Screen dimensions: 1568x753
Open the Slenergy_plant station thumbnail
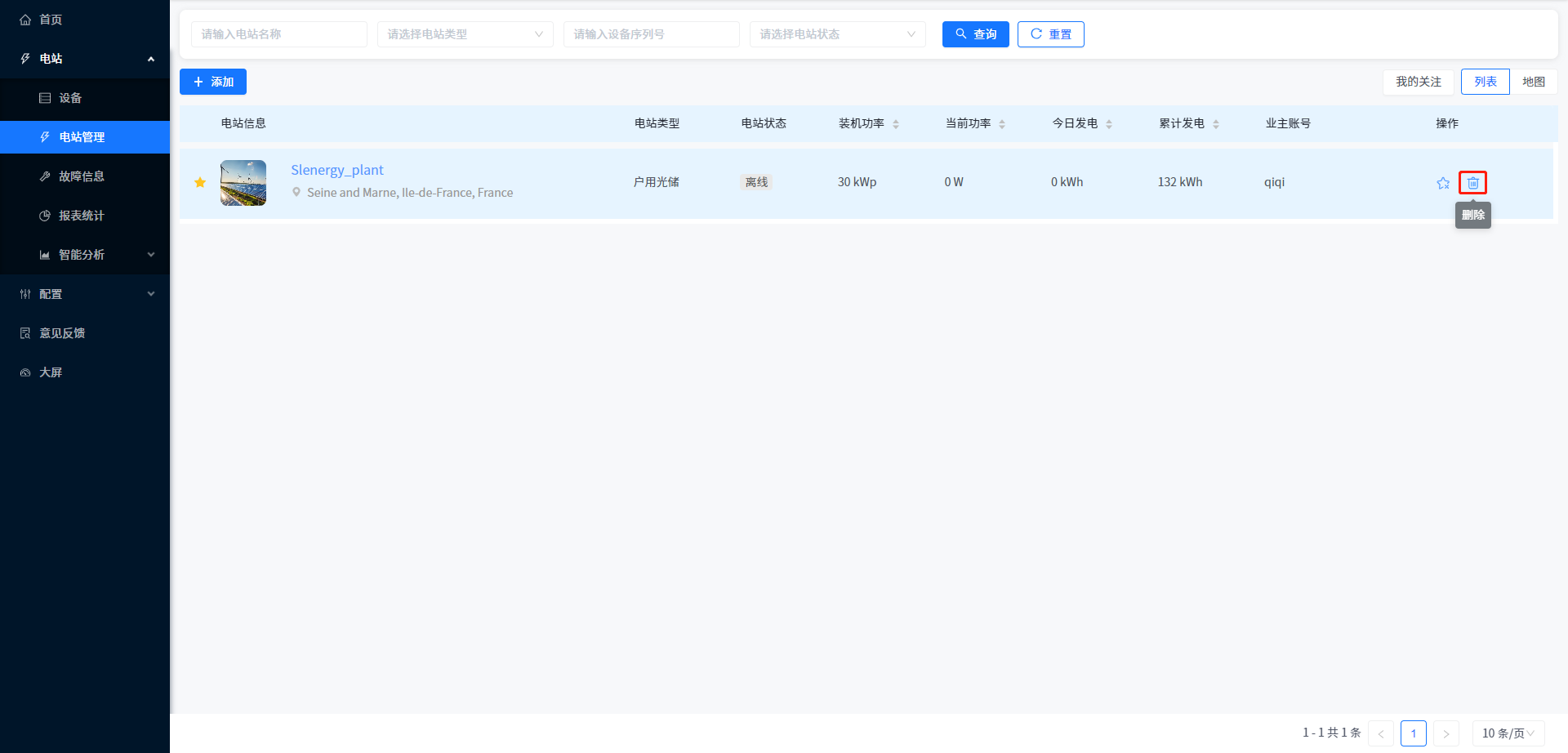point(243,183)
